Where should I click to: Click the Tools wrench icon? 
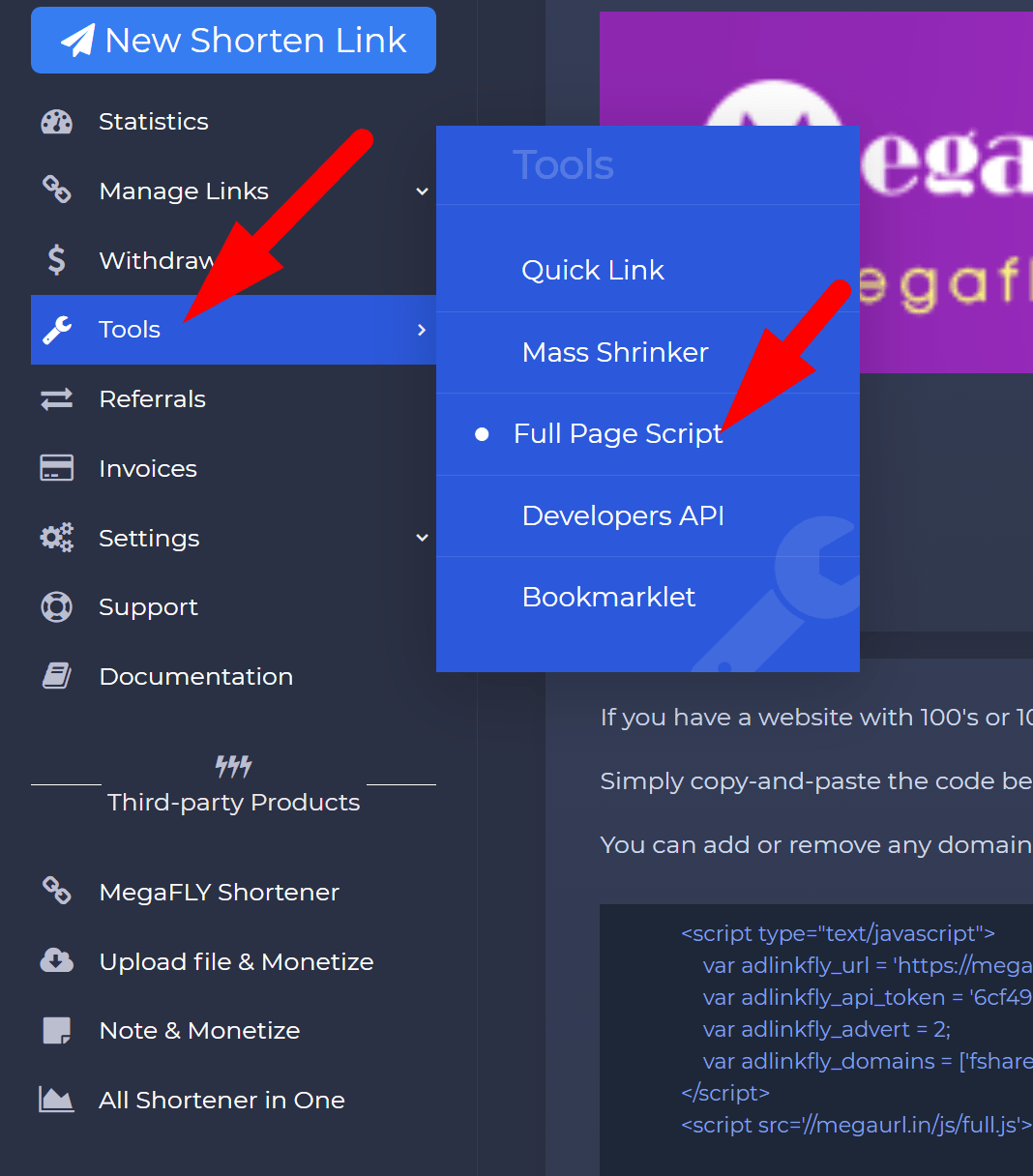point(57,330)
